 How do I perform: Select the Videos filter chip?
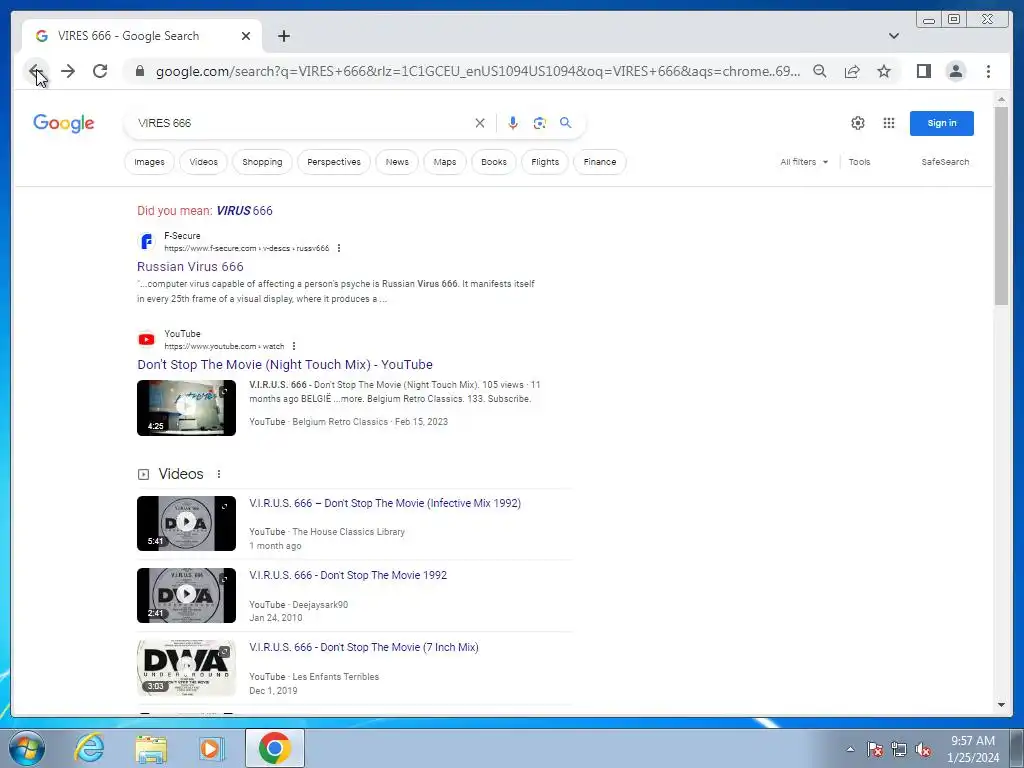pos(204,162)
